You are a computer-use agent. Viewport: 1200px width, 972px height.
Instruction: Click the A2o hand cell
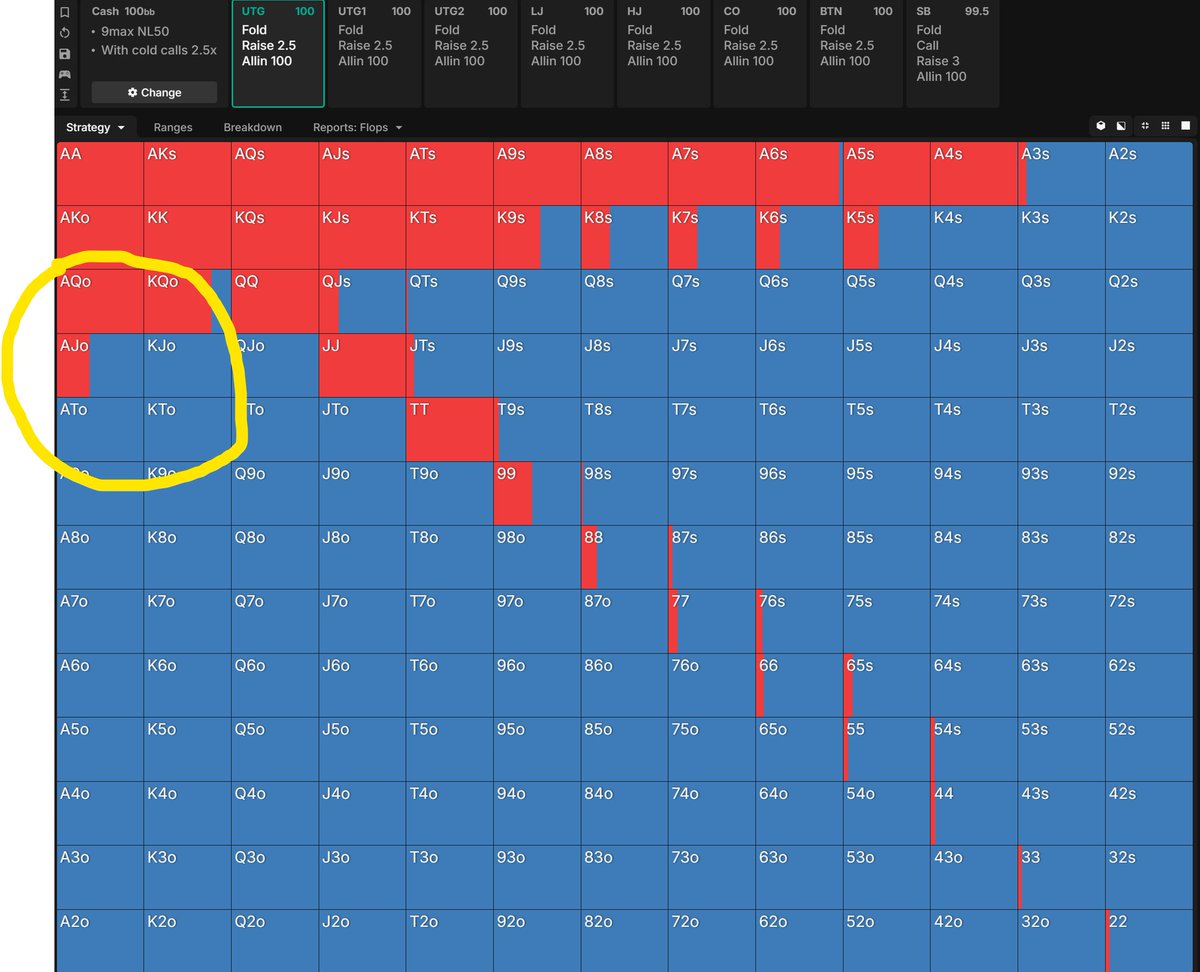tap(100, 941)
